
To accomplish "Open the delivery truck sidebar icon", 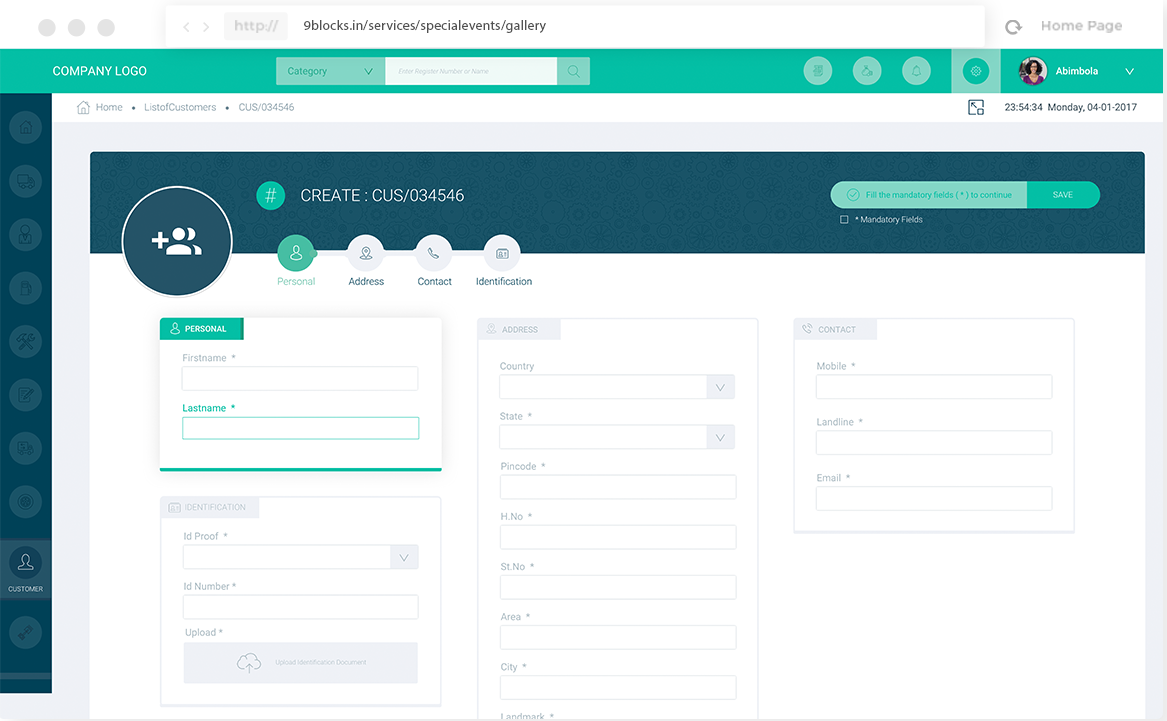I will [25, 181].
